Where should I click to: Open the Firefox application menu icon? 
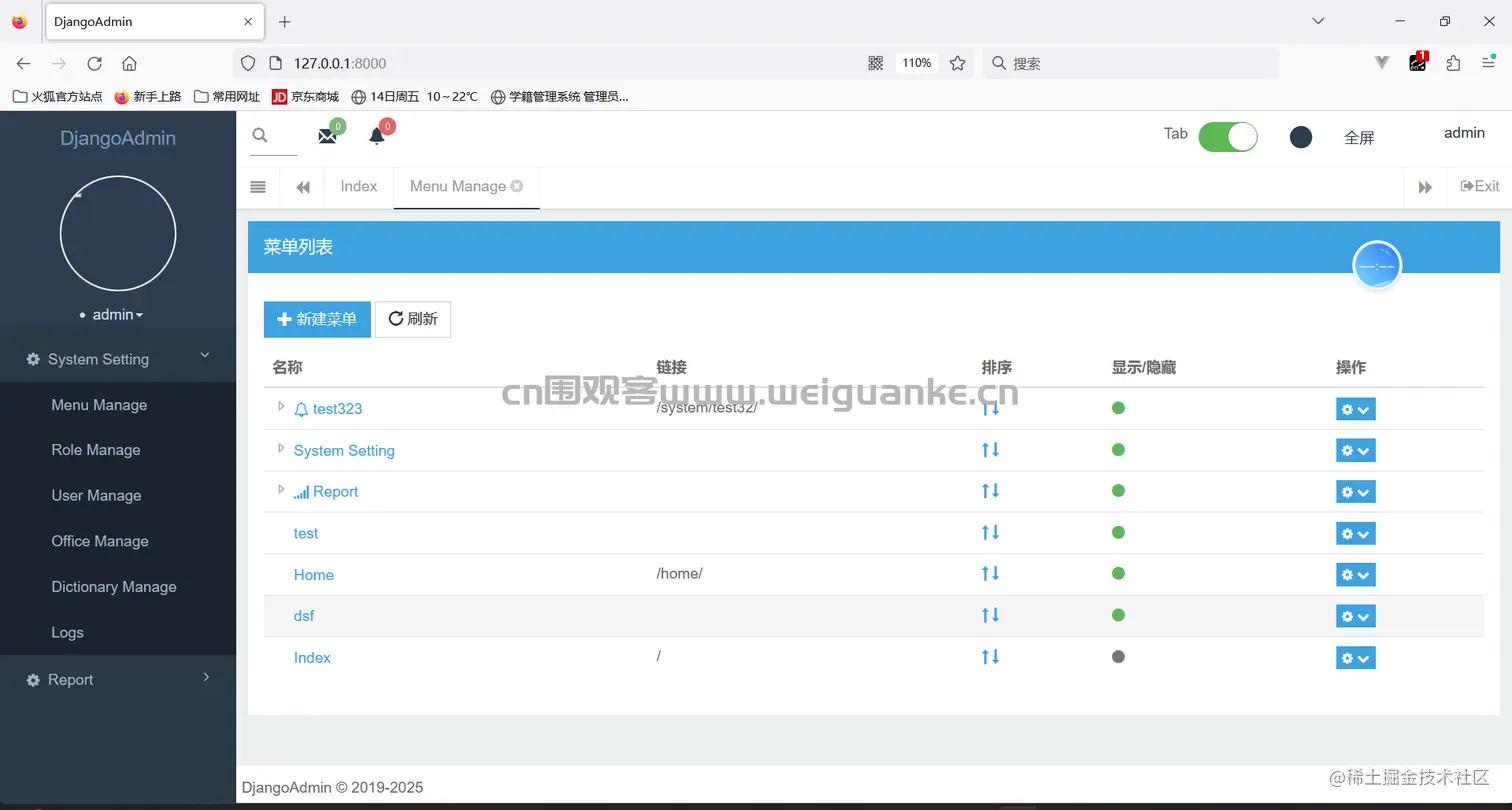click(x=1488, y=63)
